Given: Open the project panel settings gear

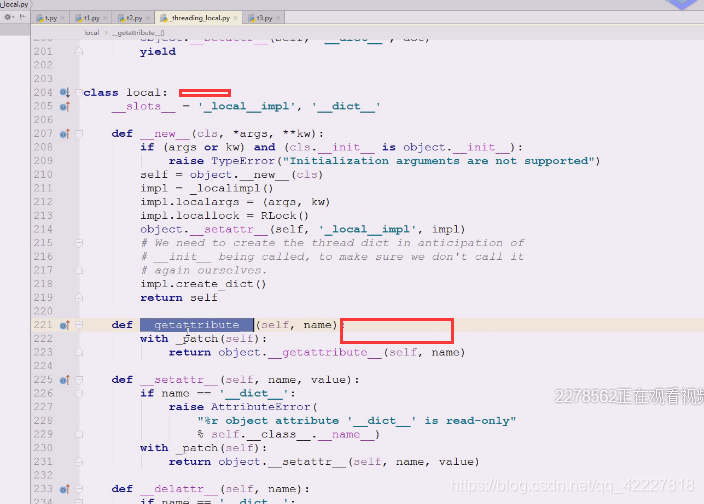Looking at the screenshot, I should pyautogui.click(x=8, y=17).
